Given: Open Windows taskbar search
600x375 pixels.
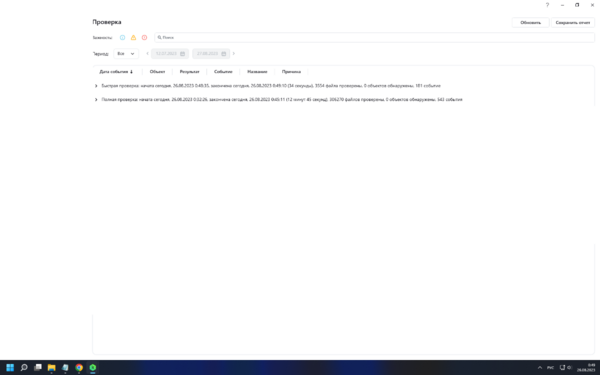Looking at the screenshot, I should coord(24,367).
